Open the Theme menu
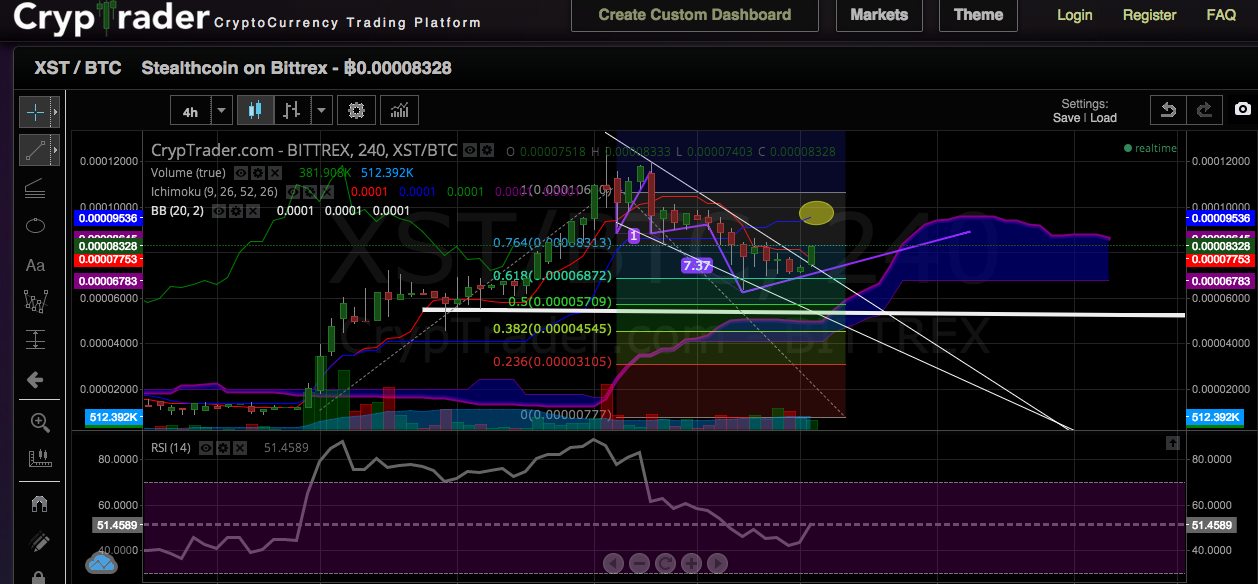The height and width of the screenshot is (584, 1258). 978,15
